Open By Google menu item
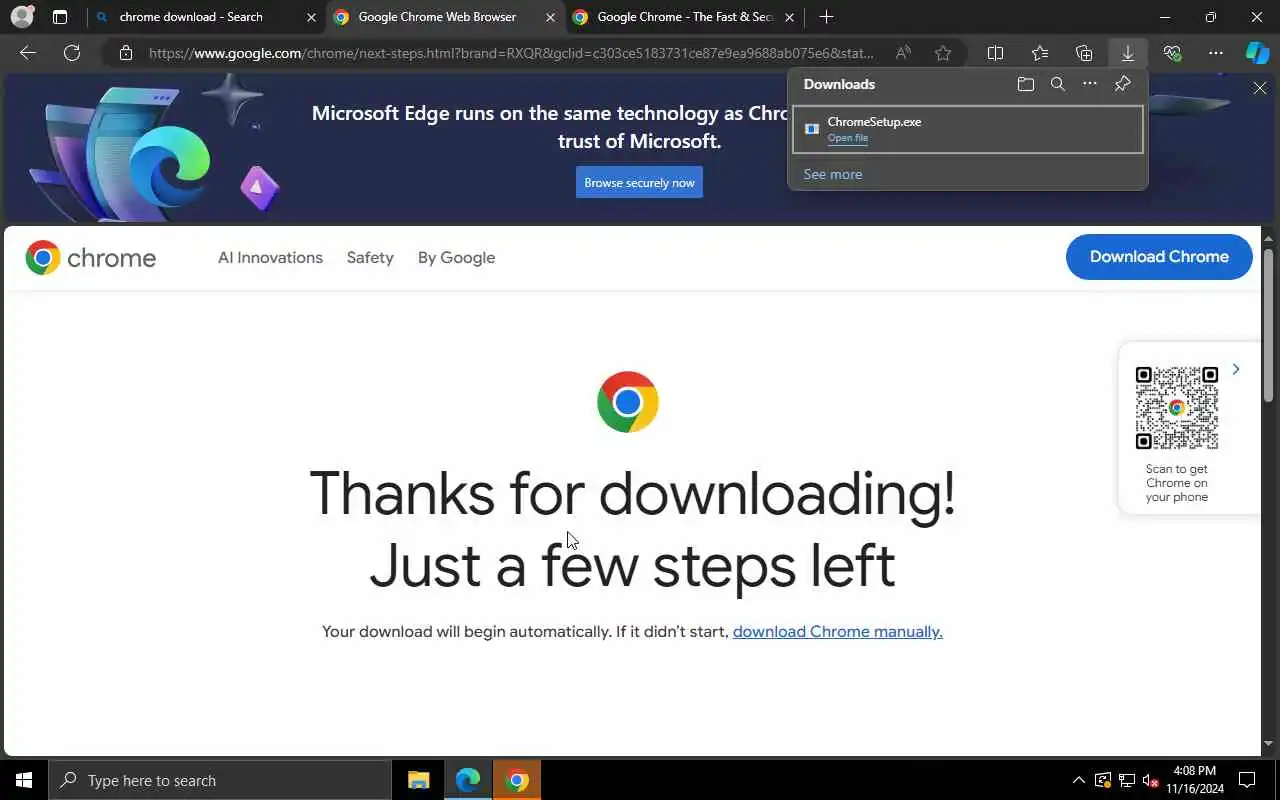 click(456, 258)
